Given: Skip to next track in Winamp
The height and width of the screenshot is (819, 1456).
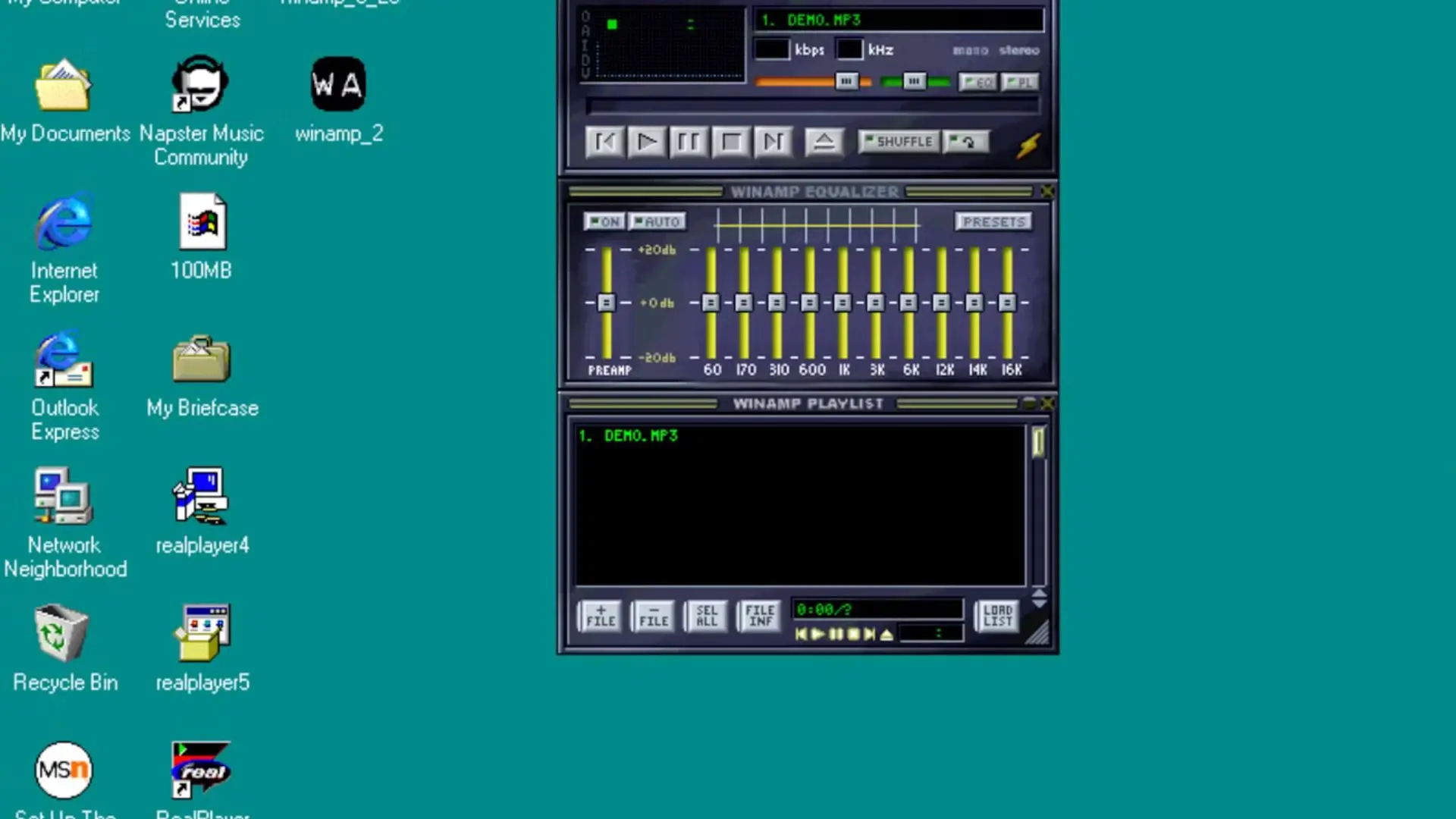Looking at the screenshot, I should click(x=773, y=142).
